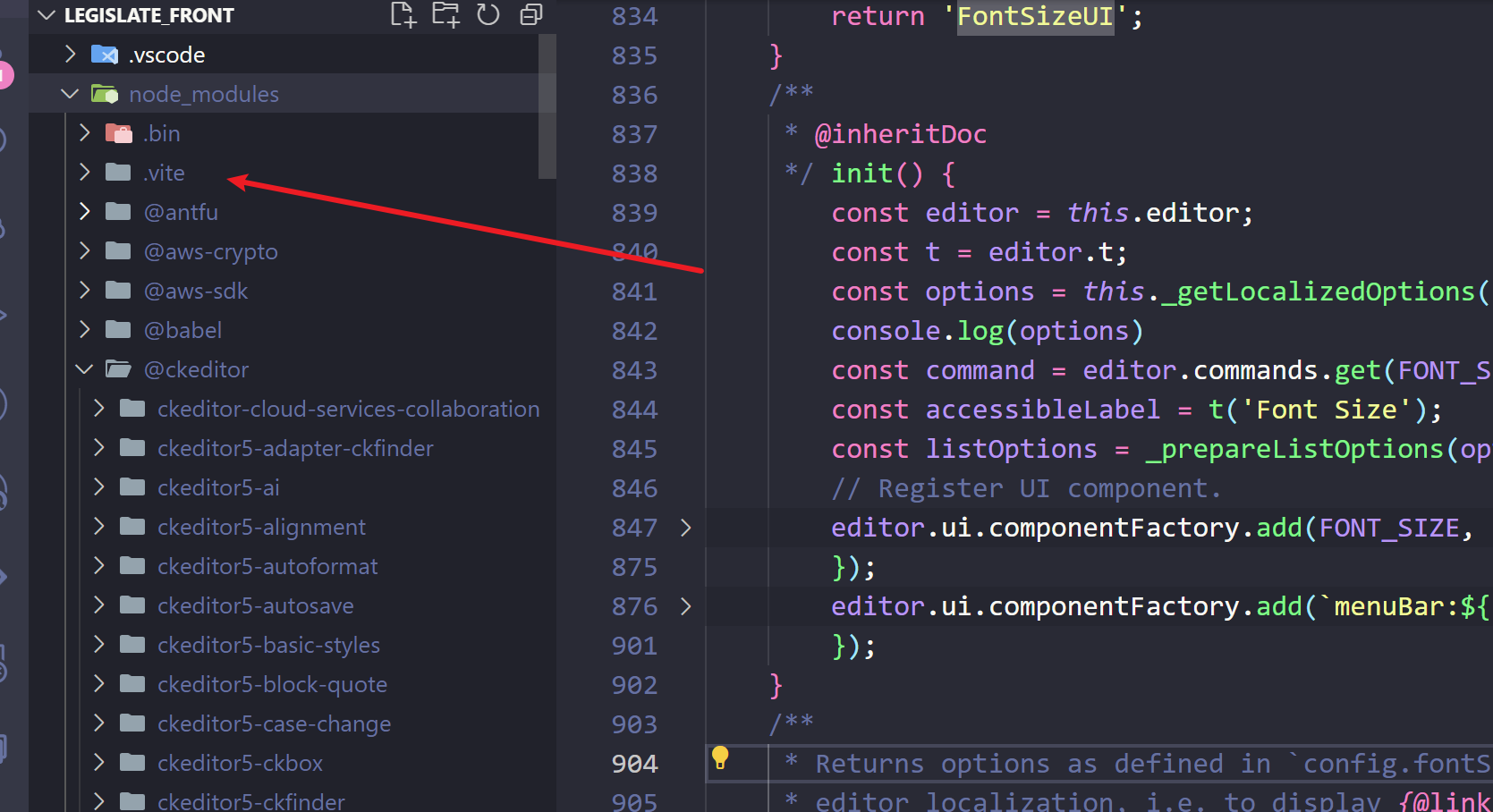Collapse the LEGISLATE_FRONT root section
This screenshot has height=812, width=1493.
(x=47, y=15)
